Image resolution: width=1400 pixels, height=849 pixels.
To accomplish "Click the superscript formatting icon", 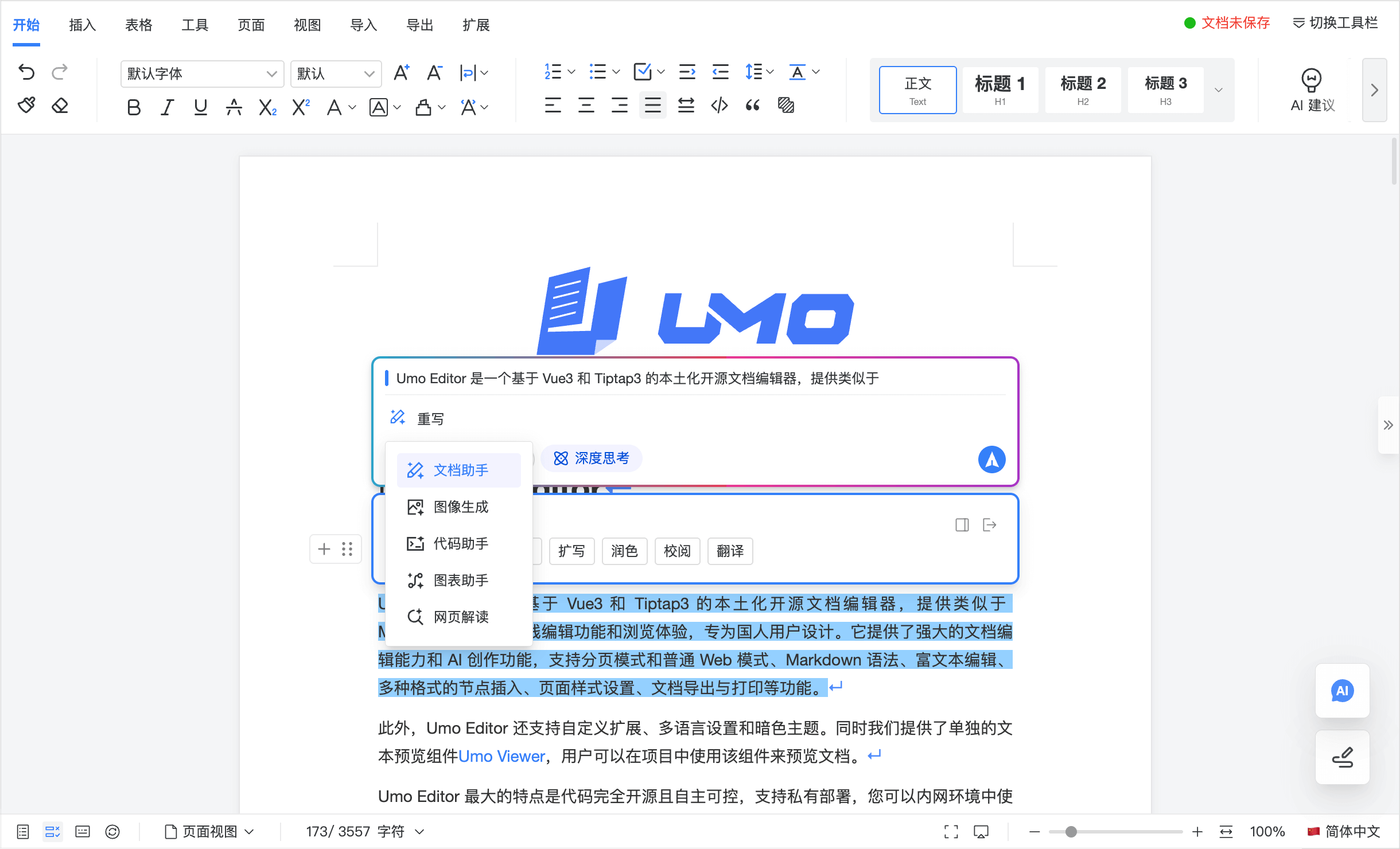I will [x=300, y=106].
